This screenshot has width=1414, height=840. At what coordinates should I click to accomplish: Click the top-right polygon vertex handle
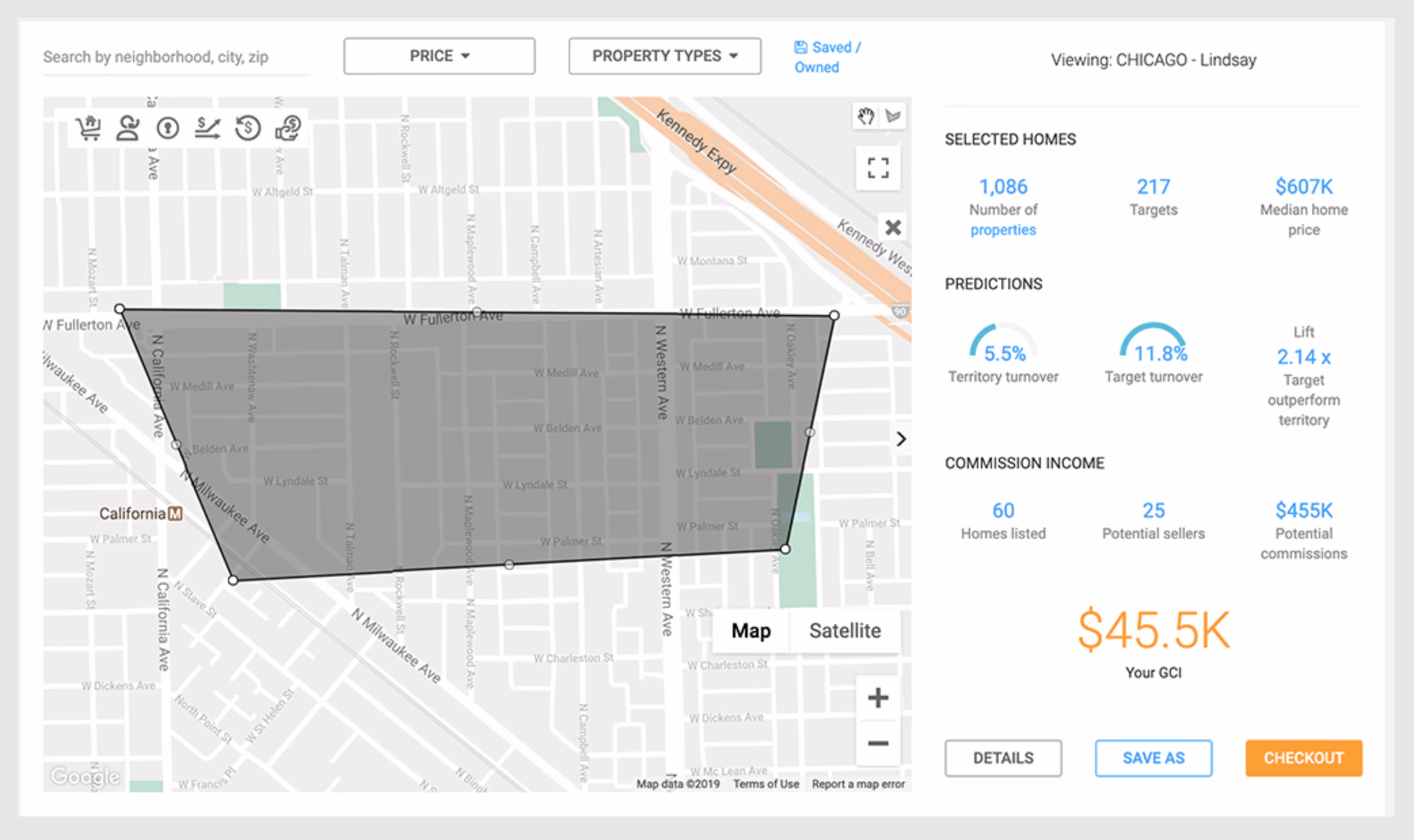point(834,315)
